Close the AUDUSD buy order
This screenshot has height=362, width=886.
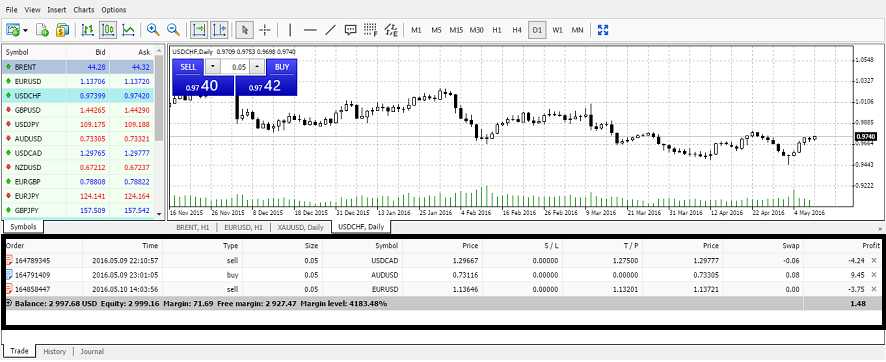coord(874,274)
